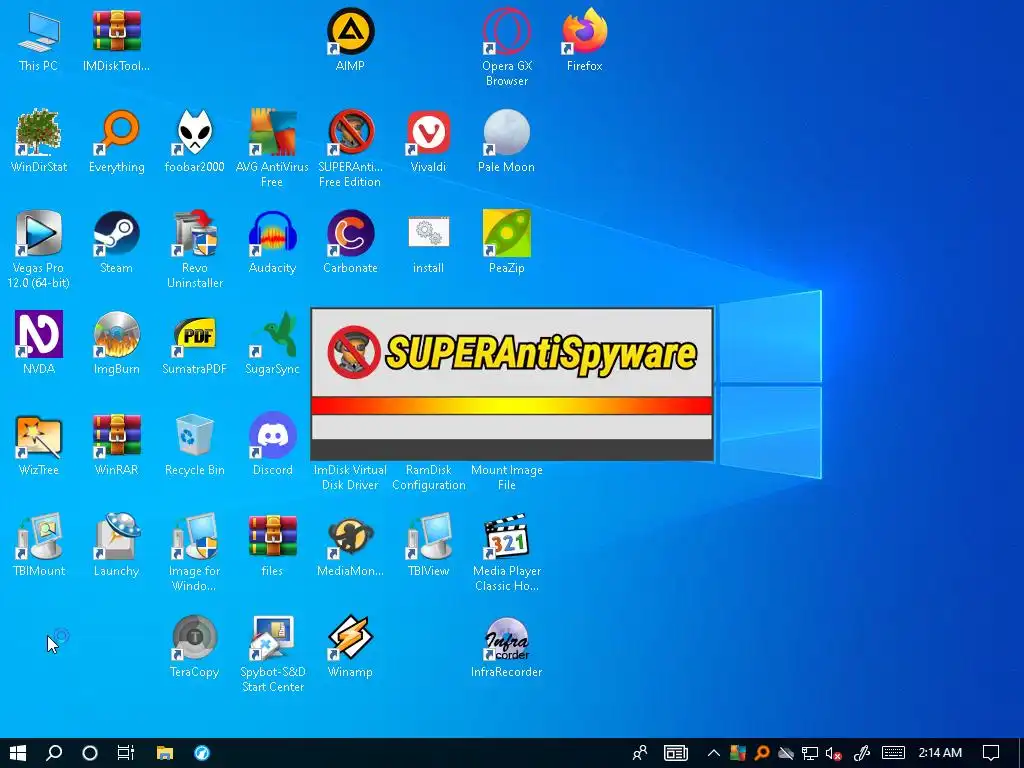
Task: Open Vegas Pro 12.0 (64-bit) shortcut
Action: tap(39, 249)
